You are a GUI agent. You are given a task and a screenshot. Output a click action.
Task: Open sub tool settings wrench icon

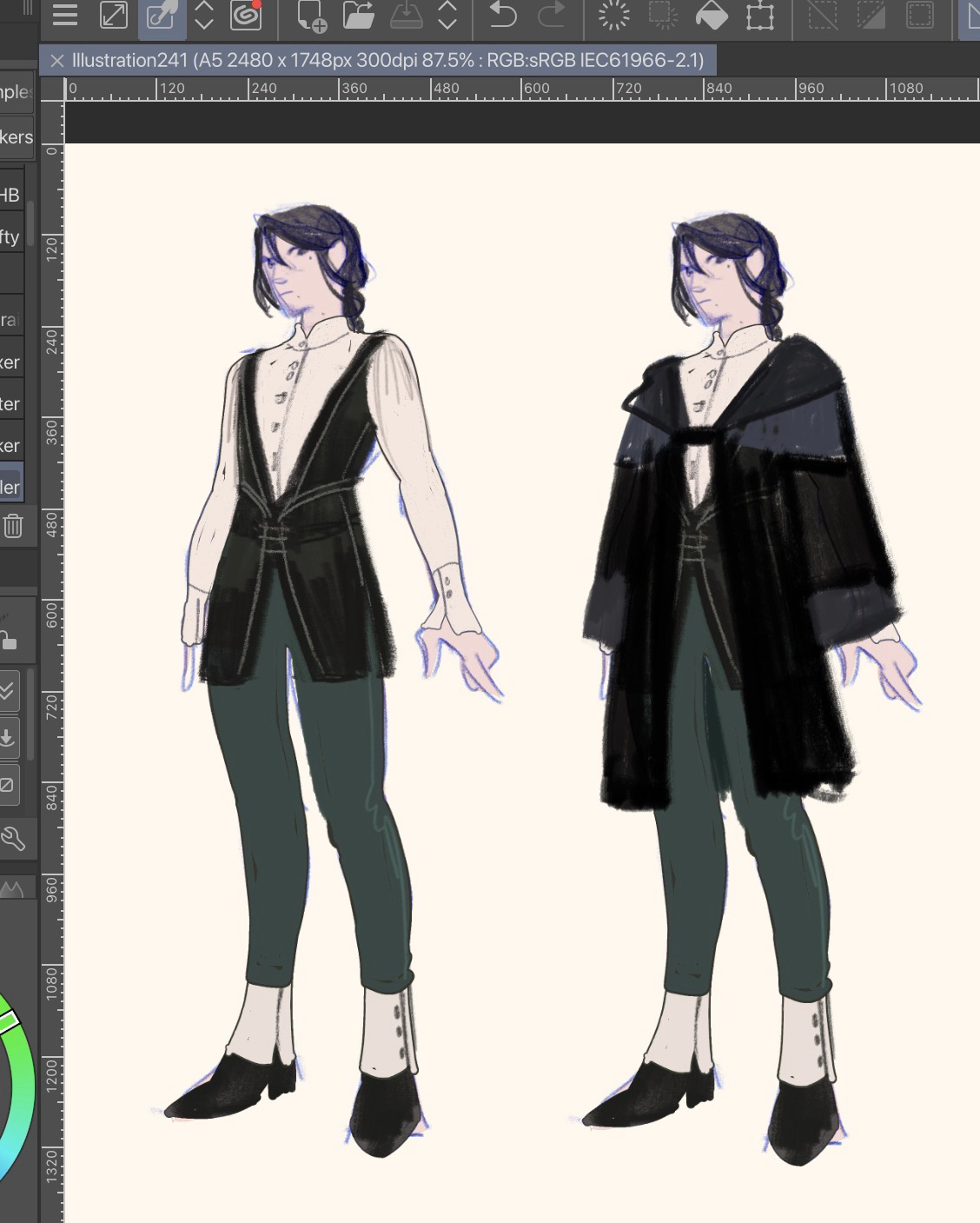(13, 838)
